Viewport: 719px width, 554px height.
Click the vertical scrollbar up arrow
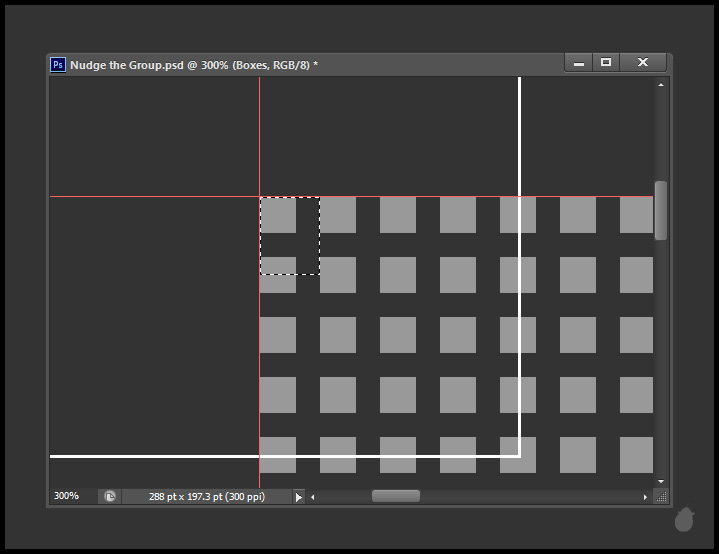click(661, 85)
